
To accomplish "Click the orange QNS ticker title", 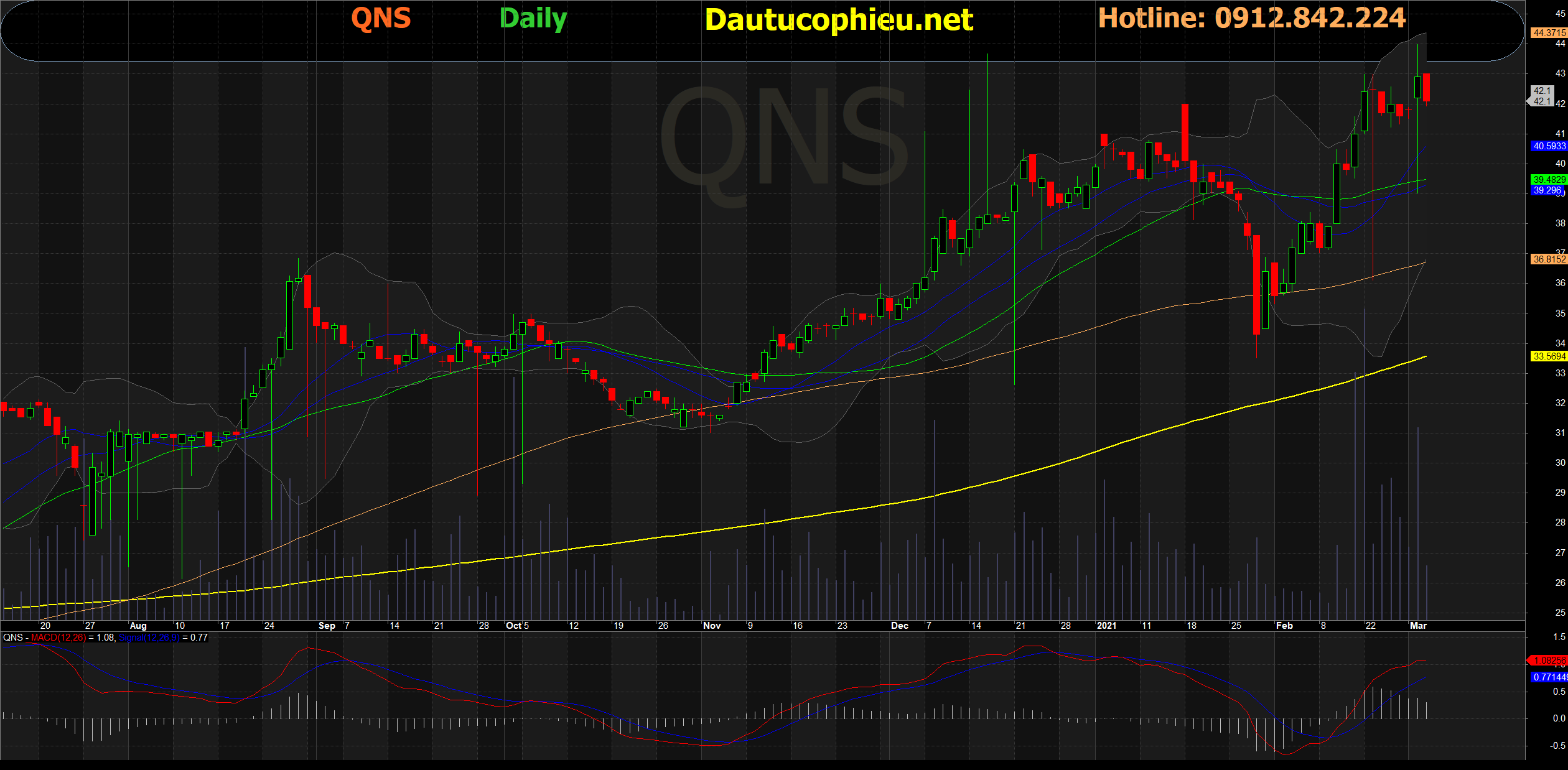I will coord(381,19).
